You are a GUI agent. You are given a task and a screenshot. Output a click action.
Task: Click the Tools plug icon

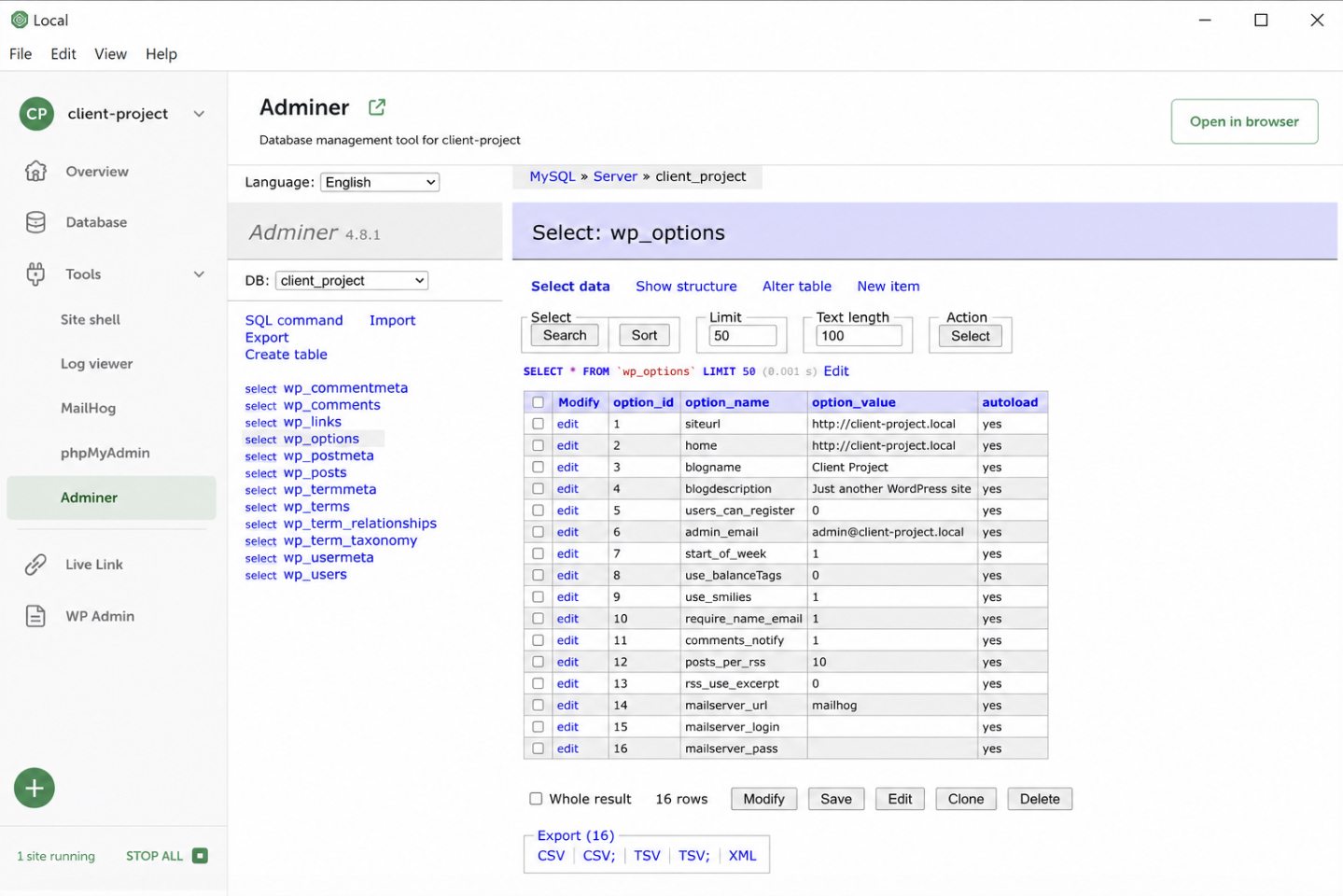tap(35, 274)
